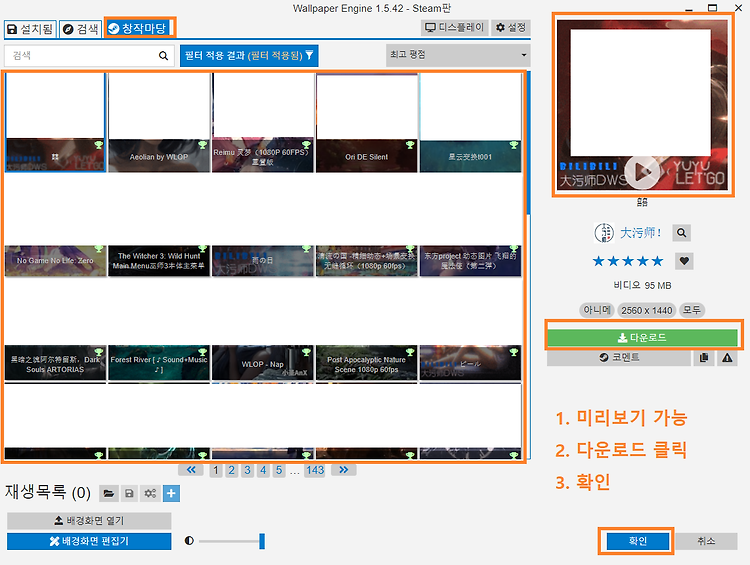Screen dimensions: 750x565
Task: Report wallpaper with warning triangle icon
Action: 727,357
